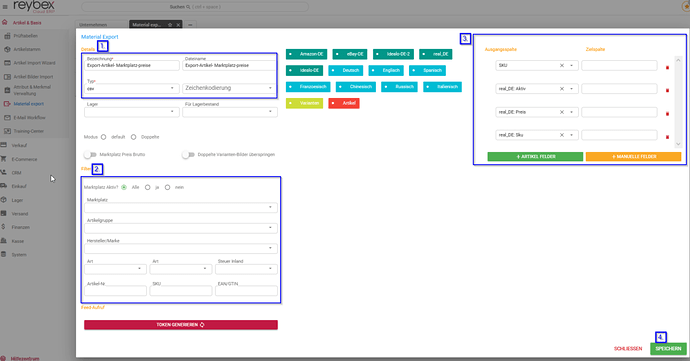Open Artikelstamm via its sidebar icon
The height and width of the screenshot is (361, 690).
(x=7, y=49)
